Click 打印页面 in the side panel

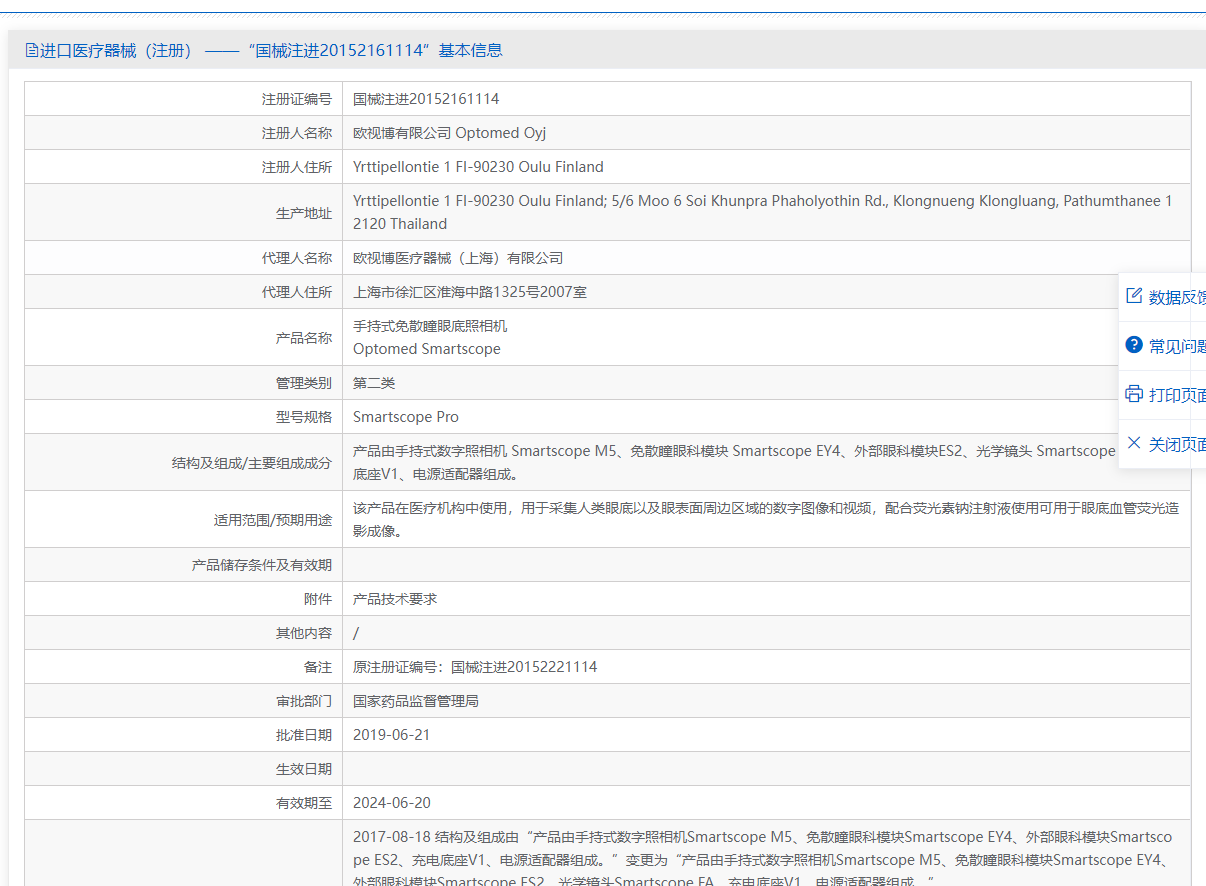click(x=1177, y=395)
